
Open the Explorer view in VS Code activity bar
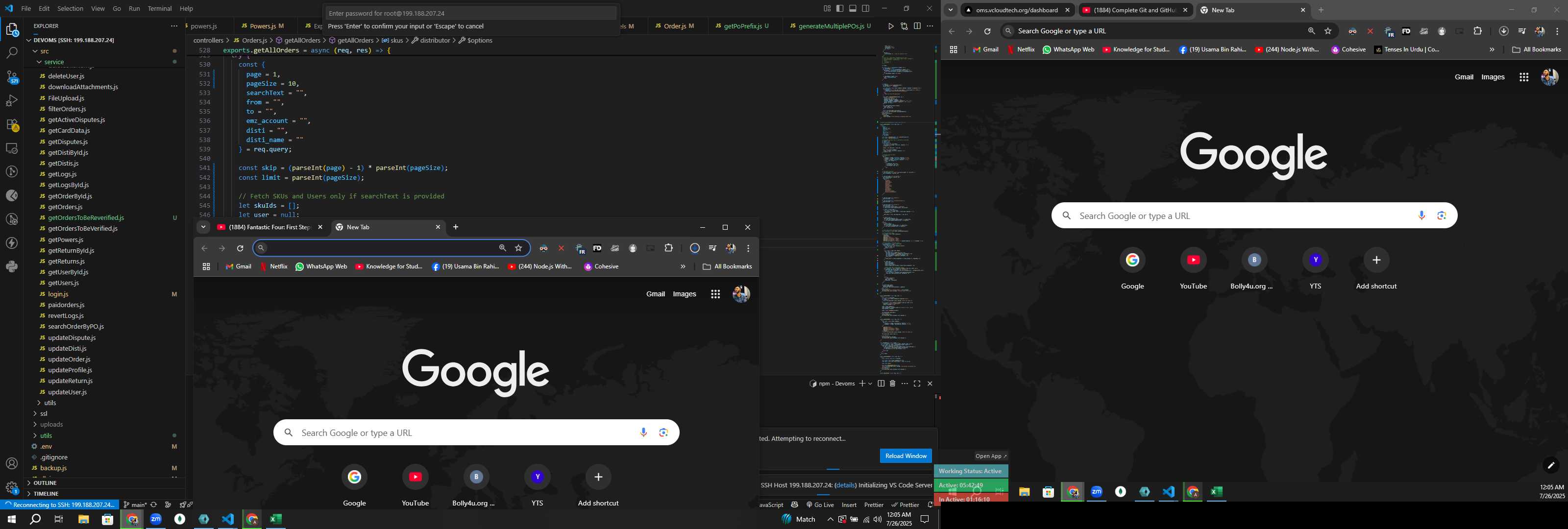pos(12,29)
